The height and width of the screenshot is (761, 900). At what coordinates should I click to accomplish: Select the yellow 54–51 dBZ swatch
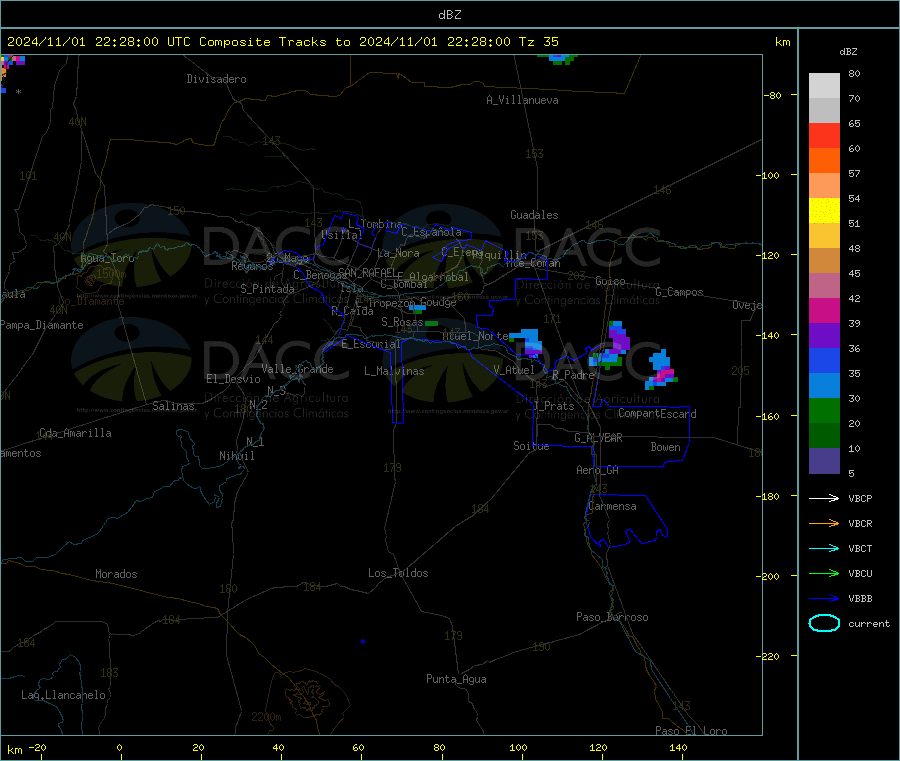pos(824,211)
